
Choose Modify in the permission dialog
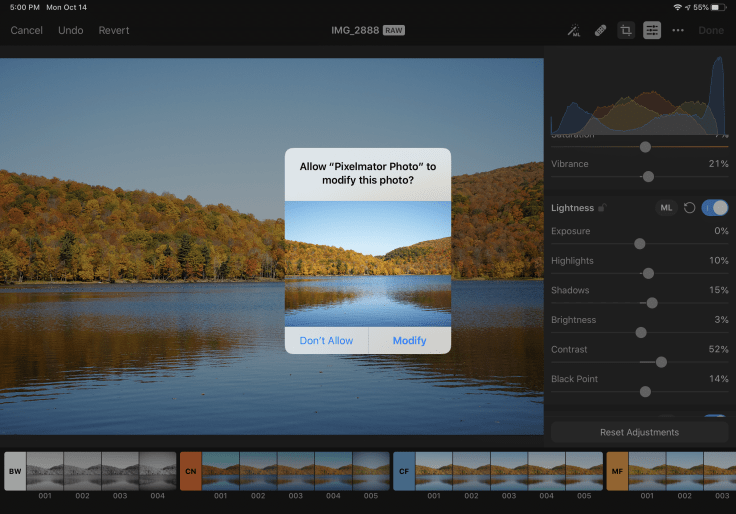[x=409, y=340]
